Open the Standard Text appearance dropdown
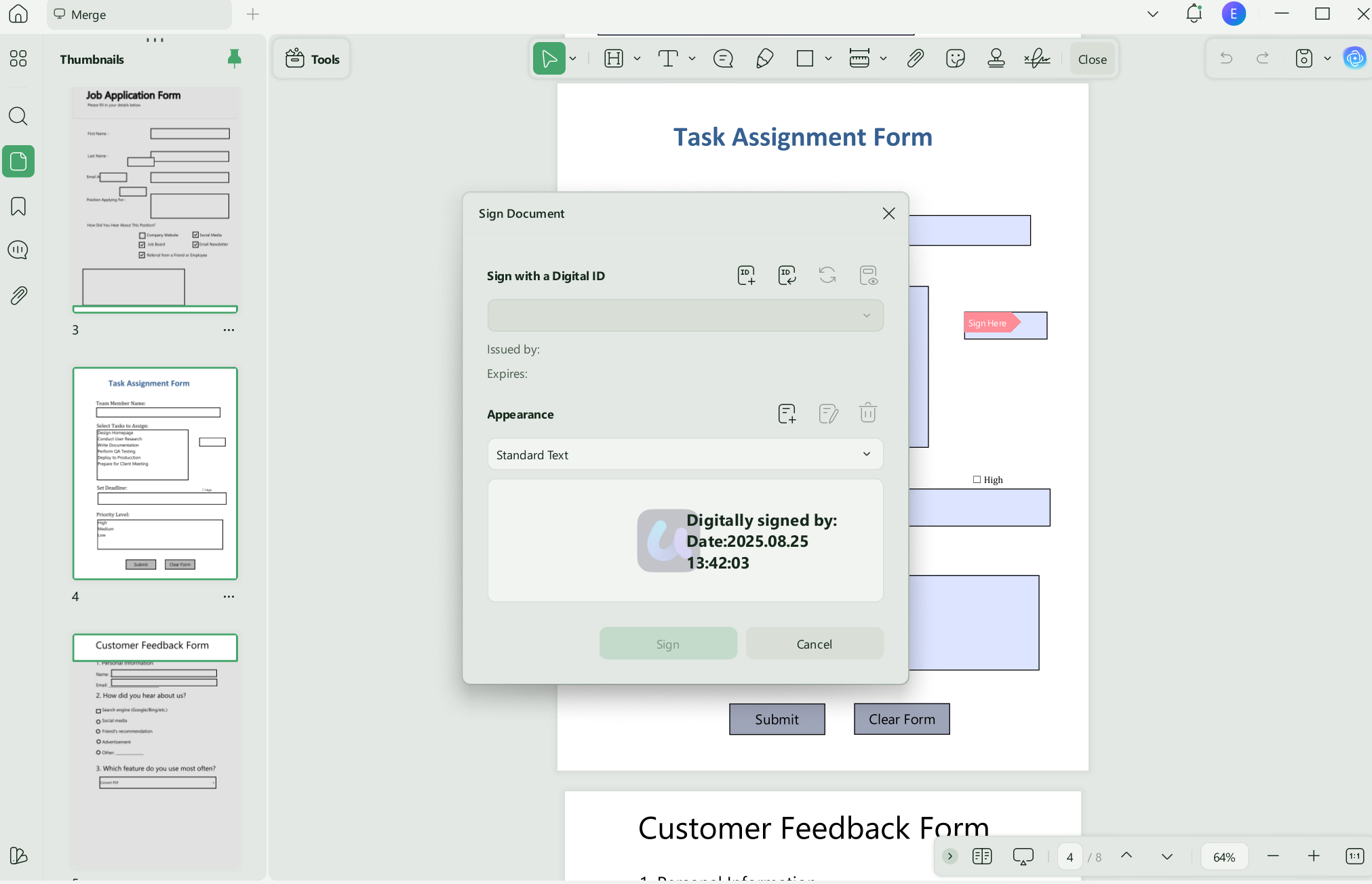The height and width of the screenshot is (884, 1372). (x=685, y=455)
